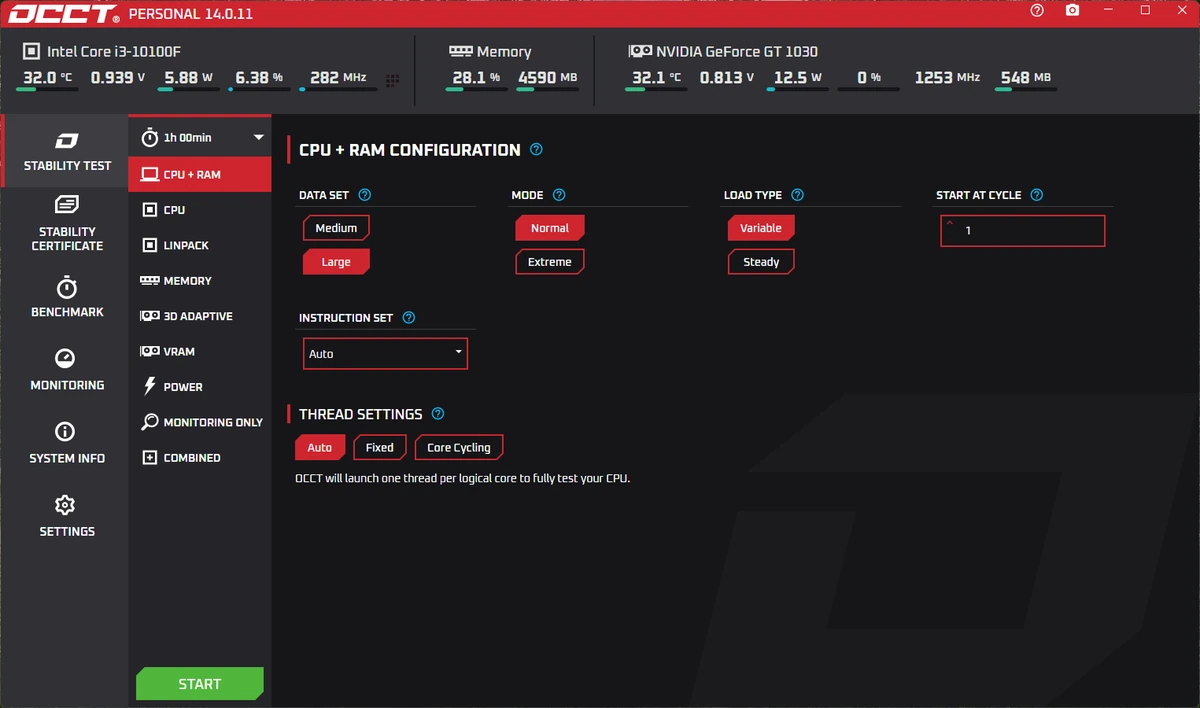Click the GPU temperature 32.1 °C reading
1200x708 pixels.
(x=655, y=77)
